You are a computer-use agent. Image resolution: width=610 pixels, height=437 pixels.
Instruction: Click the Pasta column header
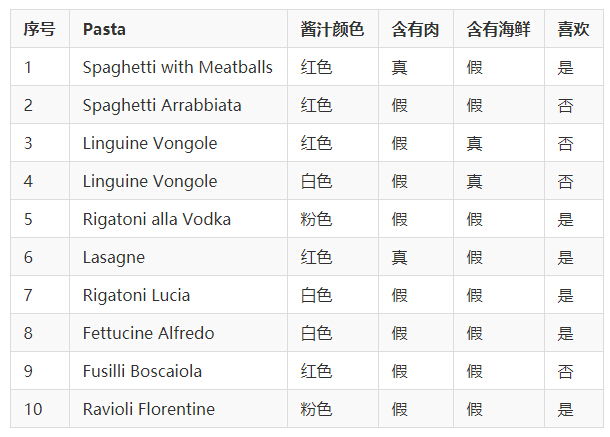tap(104, 29)
